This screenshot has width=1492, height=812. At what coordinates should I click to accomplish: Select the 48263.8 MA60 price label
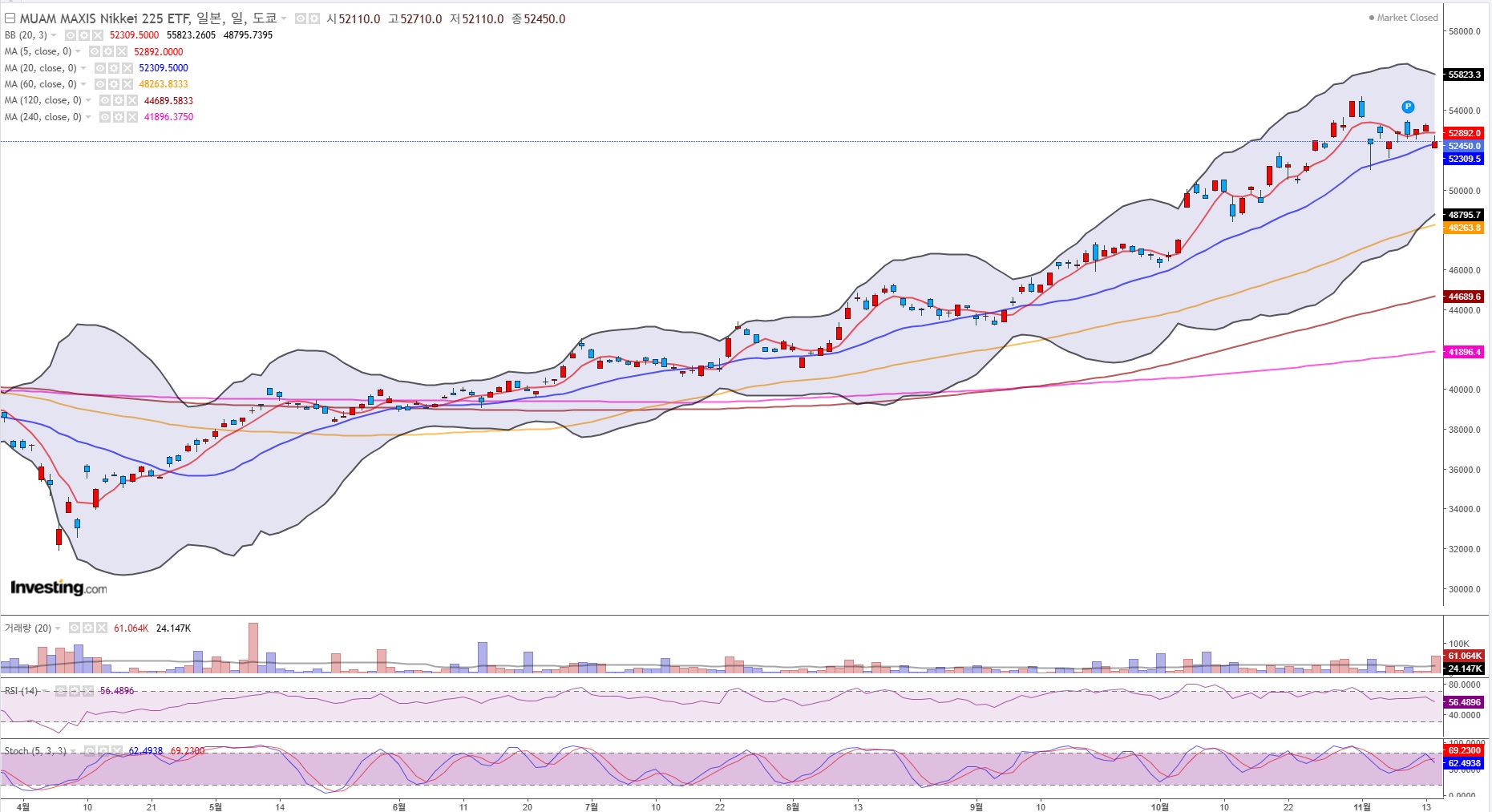tap(1465, 228)
